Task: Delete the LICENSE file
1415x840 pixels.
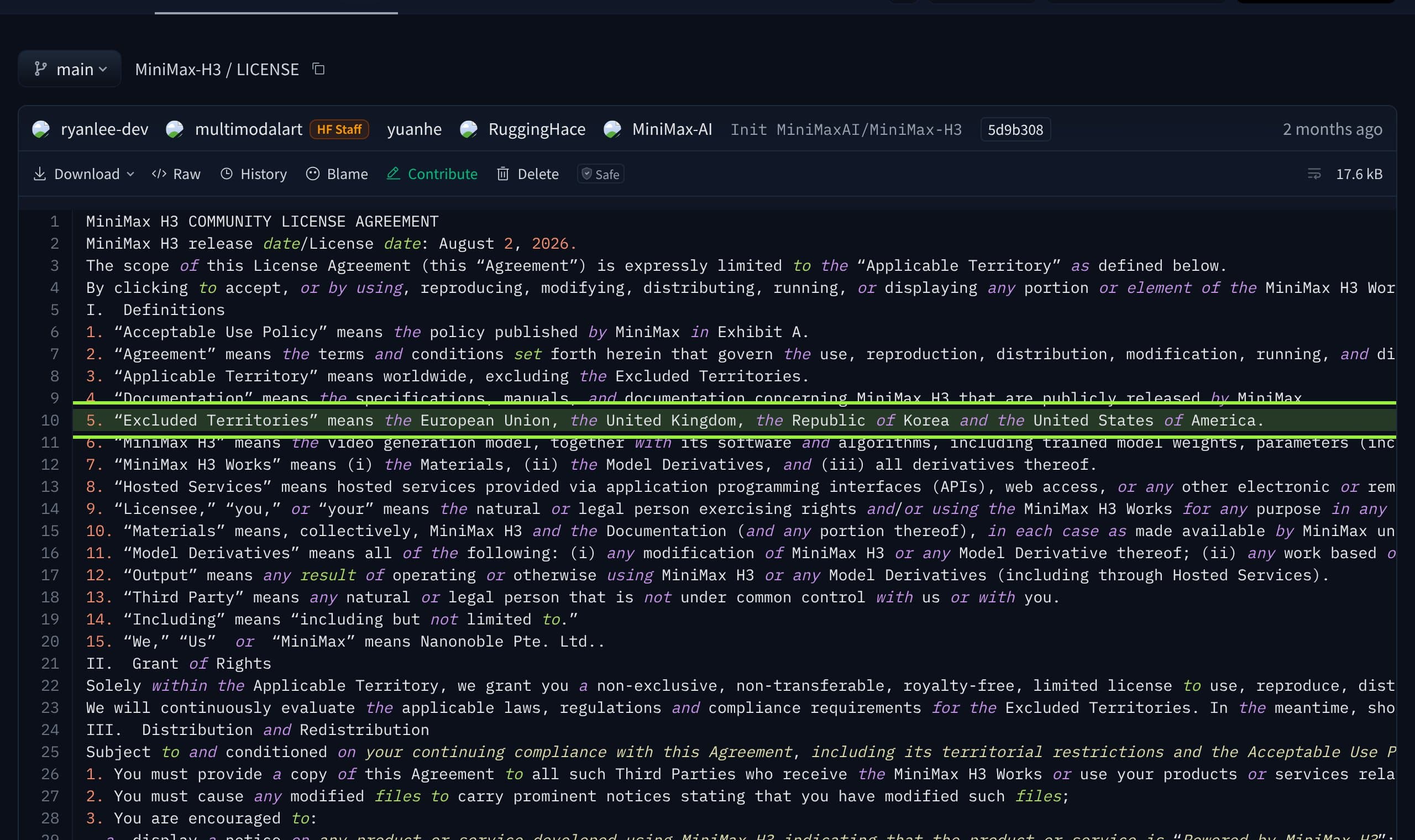Action: (527, 174)
